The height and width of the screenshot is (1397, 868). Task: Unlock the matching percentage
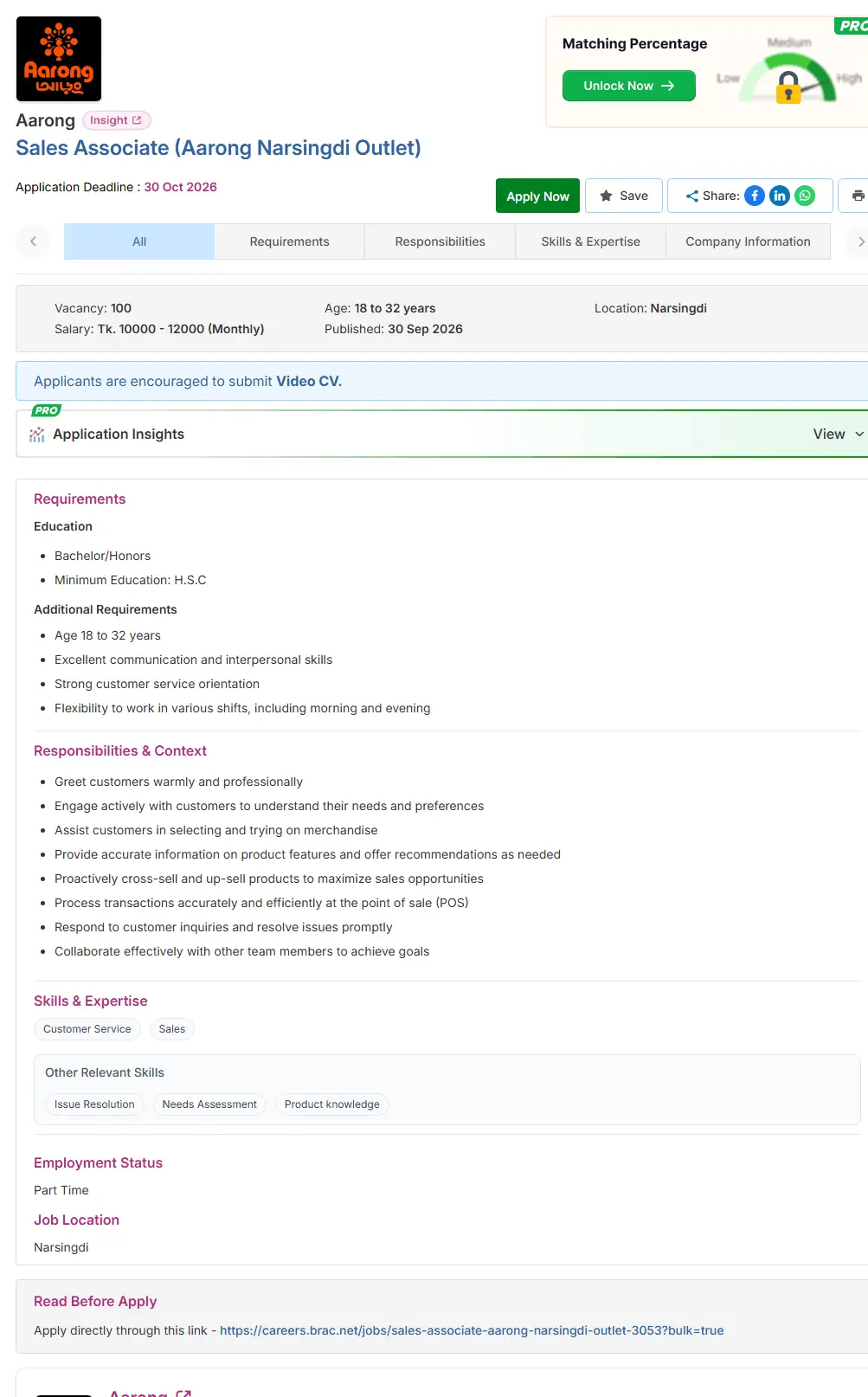pyautogui.click(x=629, y=86)
